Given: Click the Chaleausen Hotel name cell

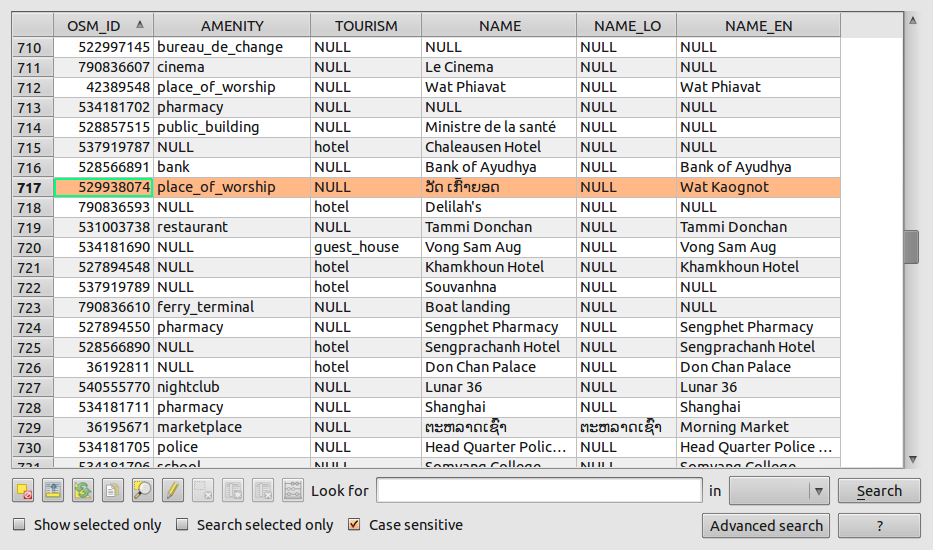Looking at the screenshot, I should tap(499, 148).
